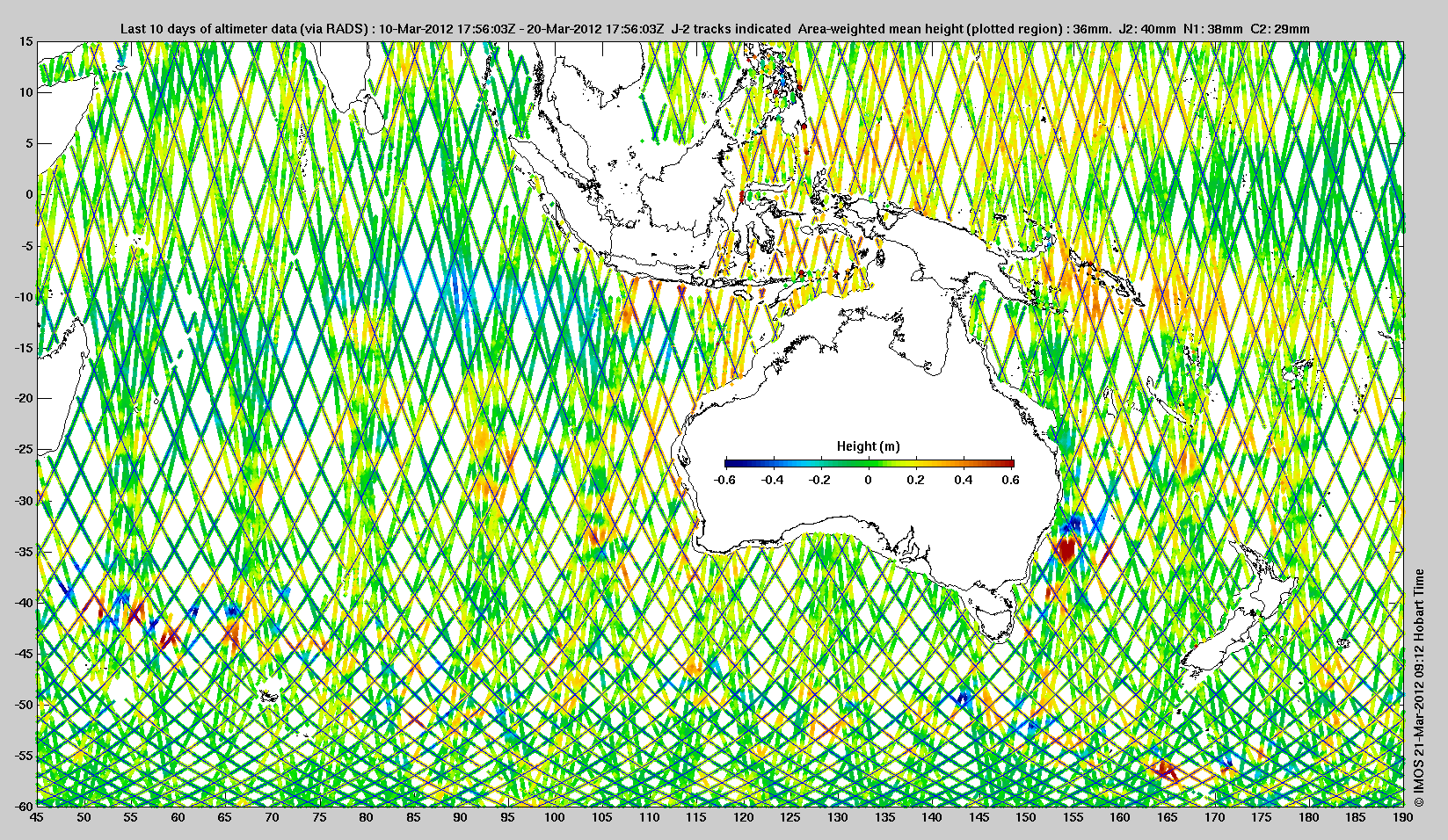This screenshot has width=1448, height=840.
Task: Click the "Last 10 days of altimeter data (via RADS)" title text
Action: pyautogui.click(x=244, y=29)
